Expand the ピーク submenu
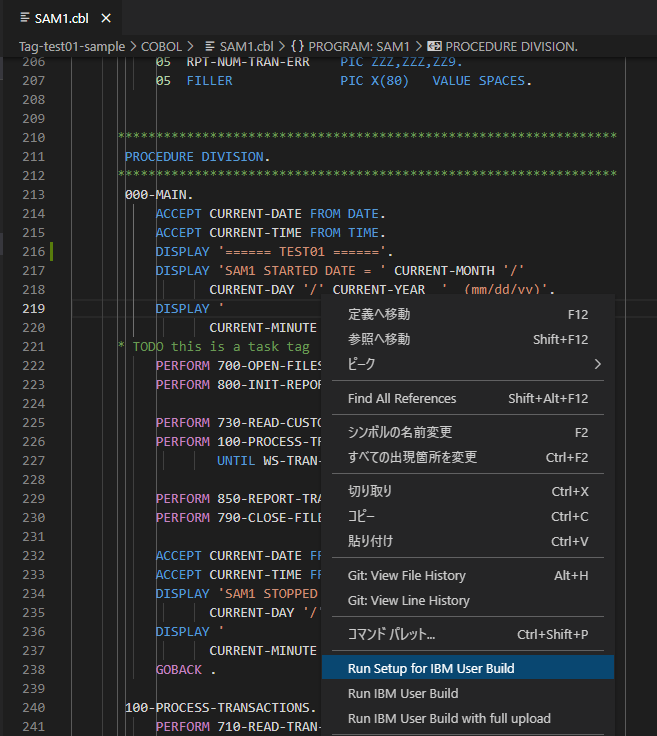The height and width of the screenshot is (736, 657). pos(468,364)
